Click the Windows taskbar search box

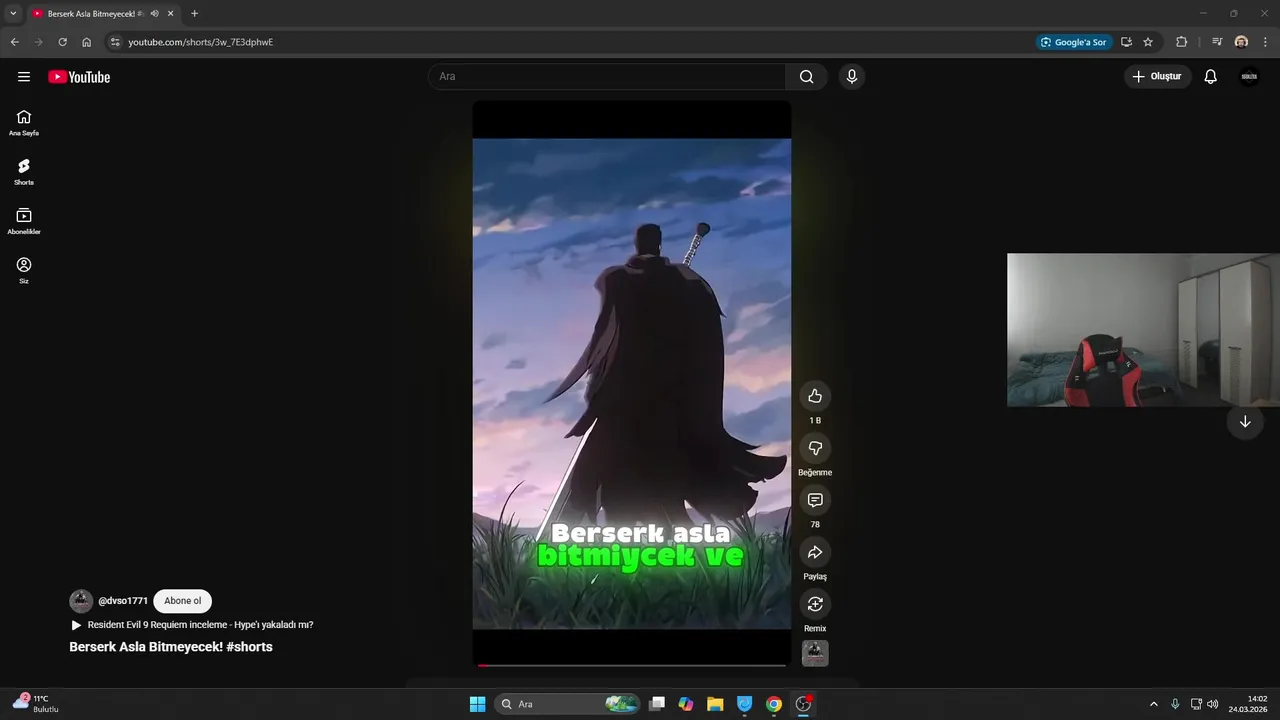pos(566,704)
